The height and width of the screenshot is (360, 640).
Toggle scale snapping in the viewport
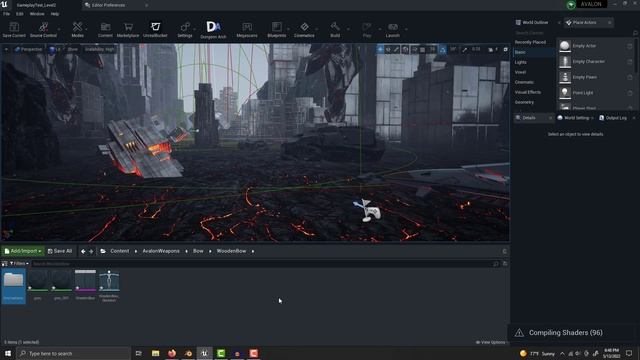pyautogui.click(x=464, y=49)
